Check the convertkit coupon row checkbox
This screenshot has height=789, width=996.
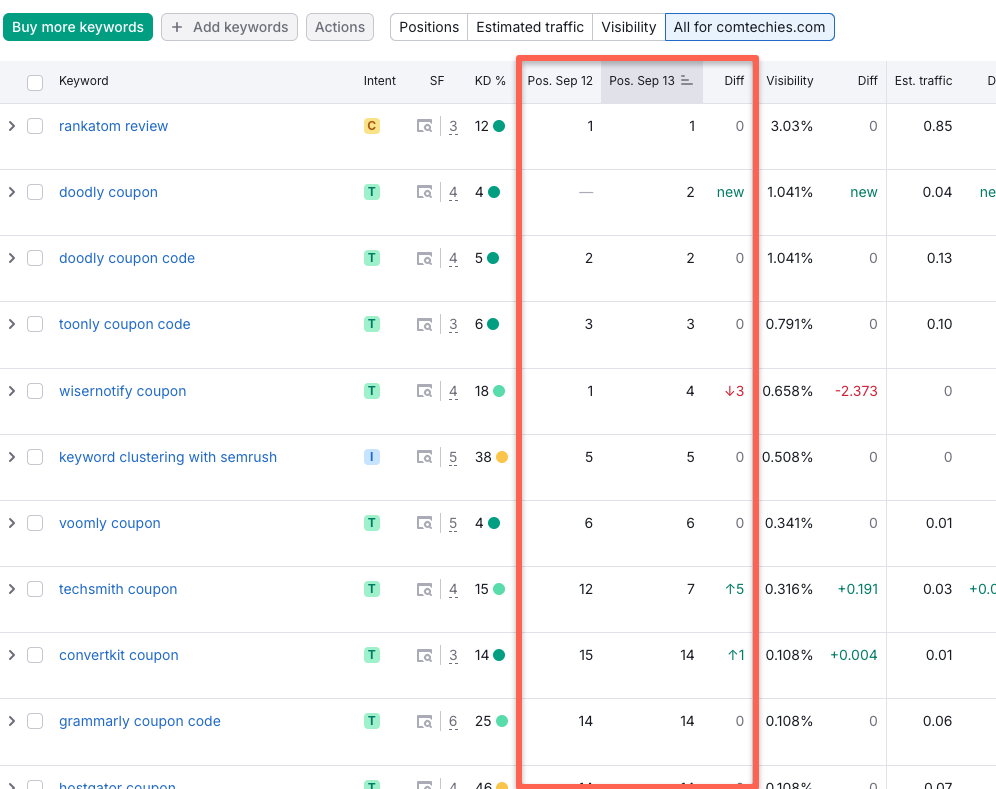click(35, 655)
